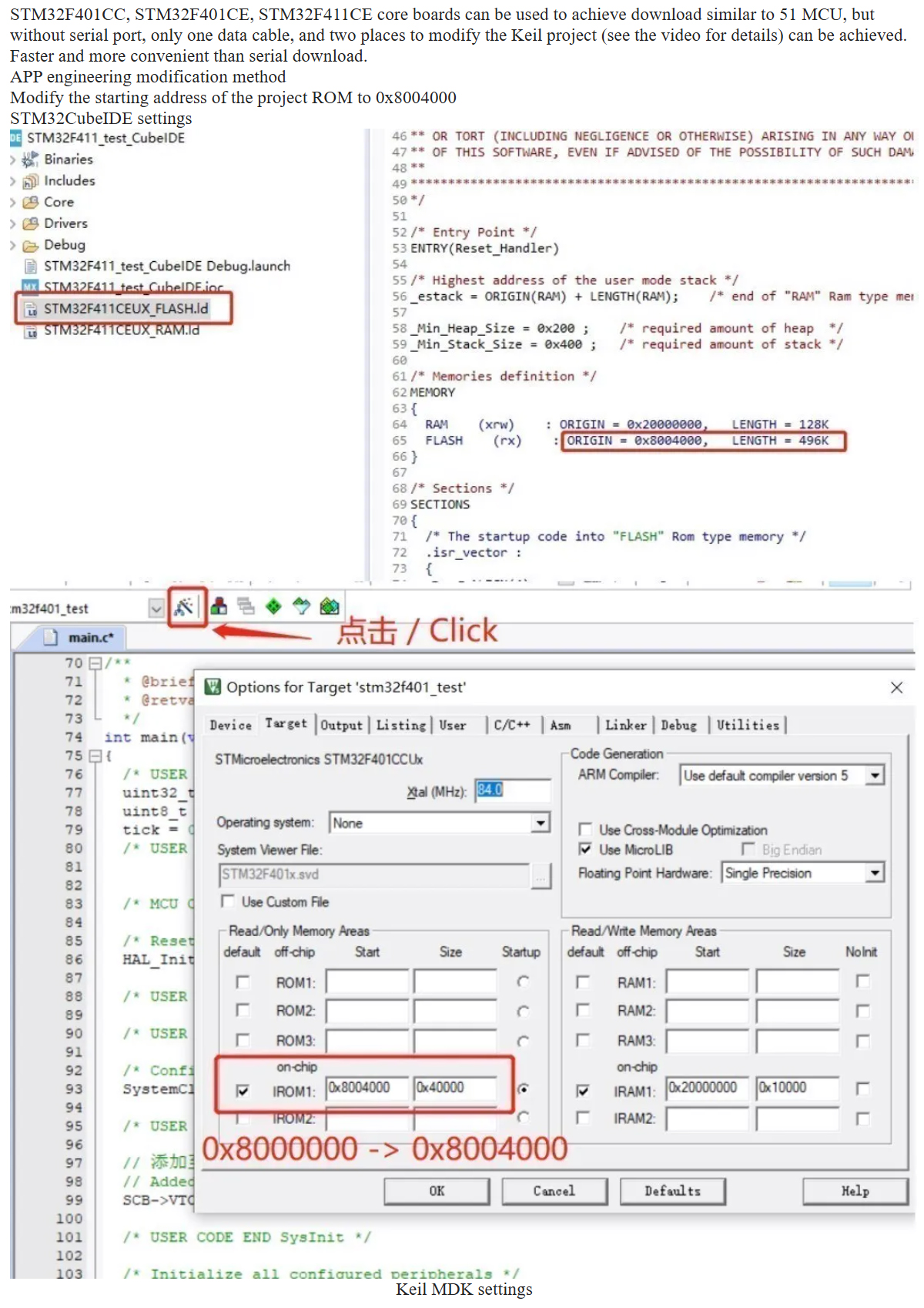Click the Select Software Packs icon
This screenshot has height=1308, width=924.
(x=301, y=606)
